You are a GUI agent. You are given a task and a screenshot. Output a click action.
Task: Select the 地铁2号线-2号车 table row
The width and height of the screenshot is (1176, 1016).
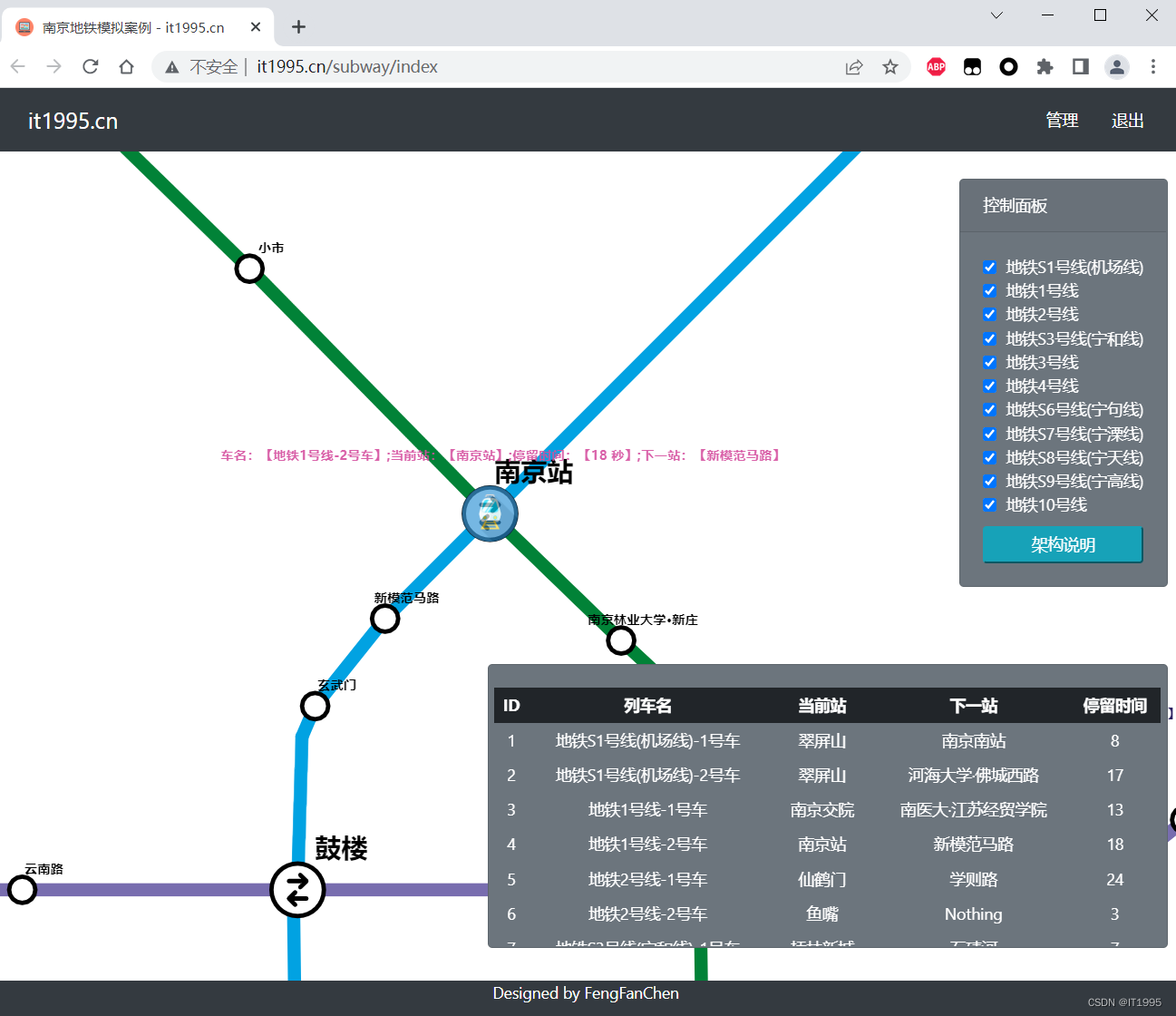(827, 914)
